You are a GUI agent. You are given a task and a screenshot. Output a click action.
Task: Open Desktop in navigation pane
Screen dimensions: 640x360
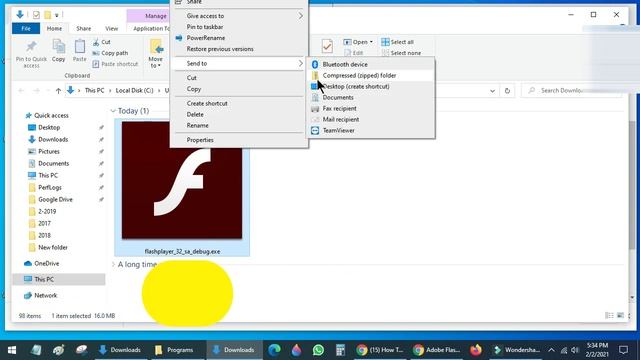(x=49, y=127)
